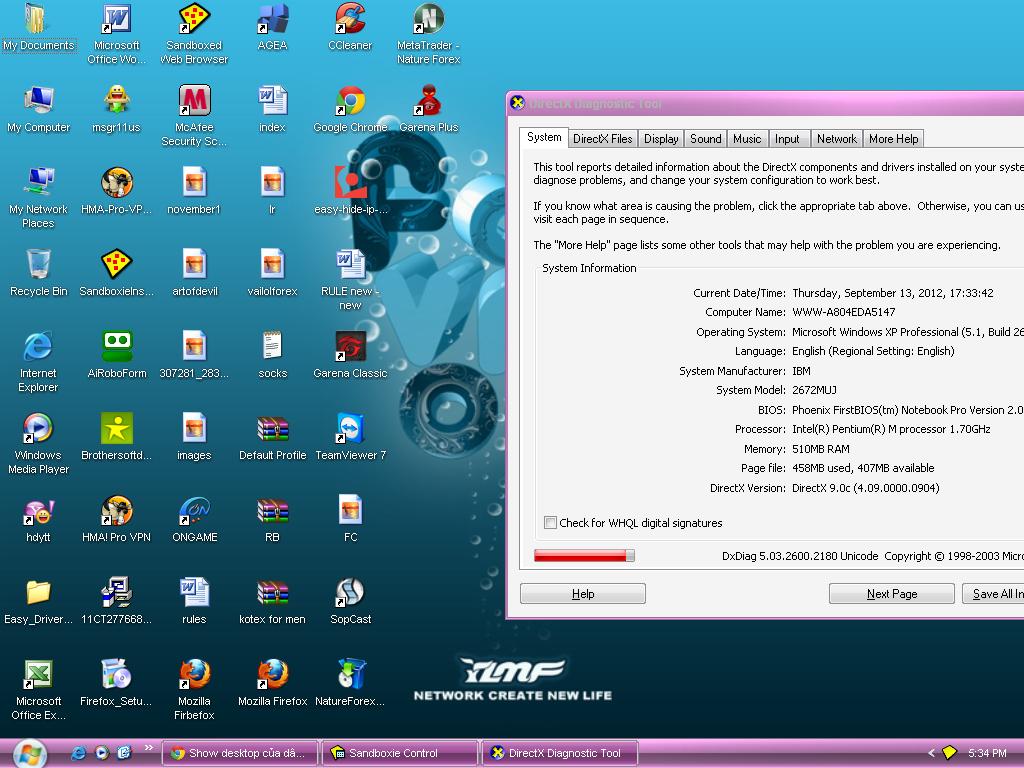Switch to Sandboxie Control taskbar window
This screenshot has width=1024, height=768.
coord(400,753)
